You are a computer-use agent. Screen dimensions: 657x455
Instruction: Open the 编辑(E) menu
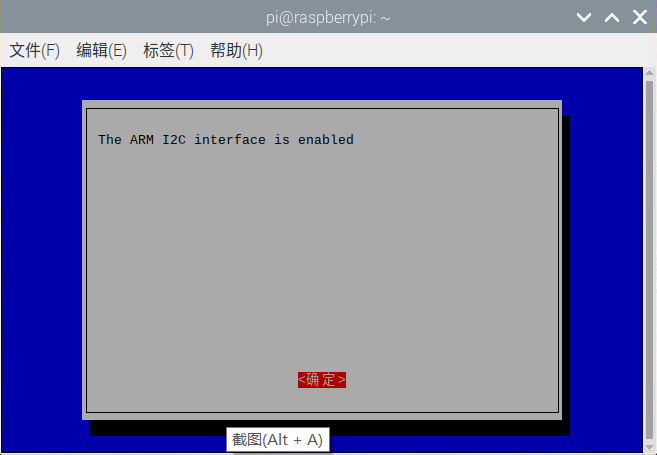click(101, 51)
